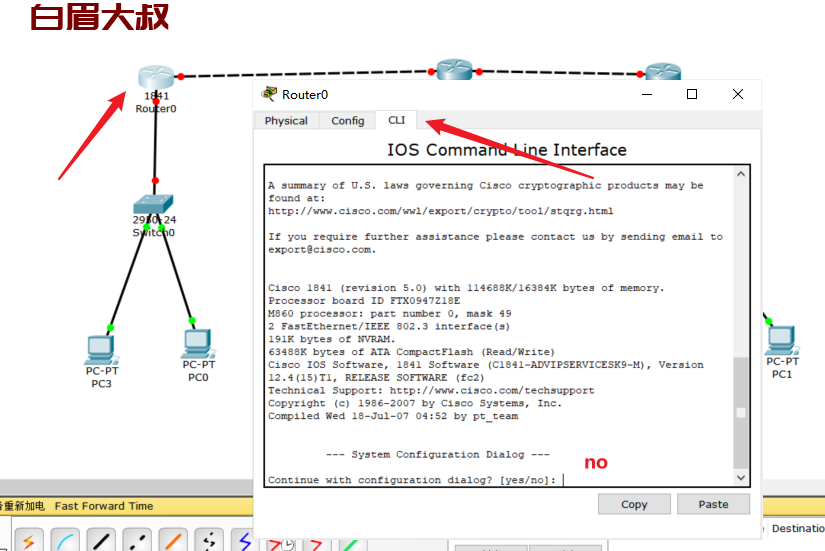Click the 'A summary of U.S. laws' line

click(486, 185)
